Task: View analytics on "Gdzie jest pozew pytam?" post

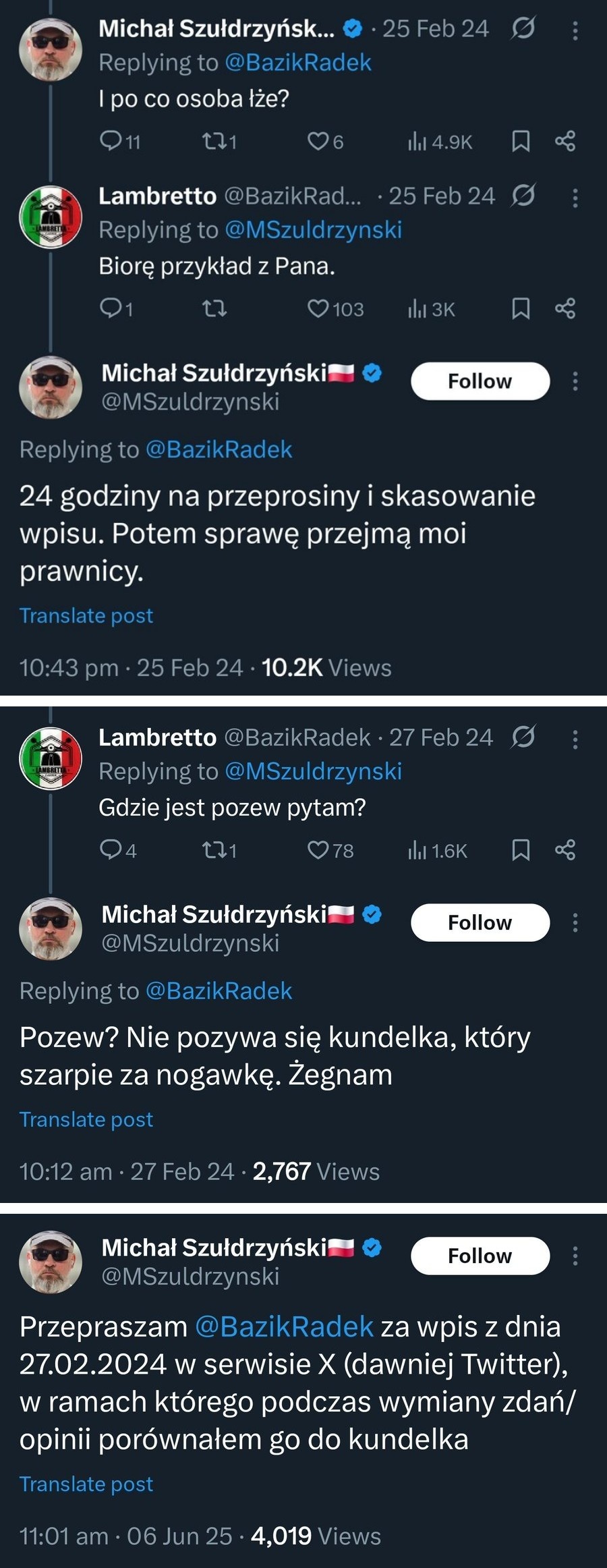Action: coord(437,850)
